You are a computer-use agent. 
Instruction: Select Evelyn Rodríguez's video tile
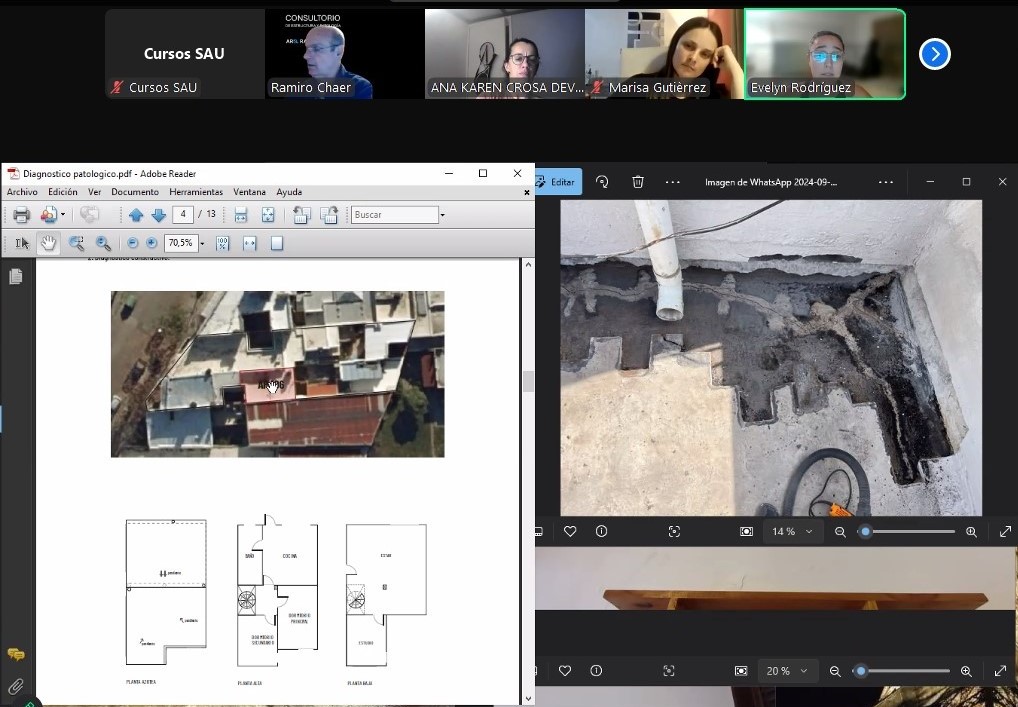[825, 54]
